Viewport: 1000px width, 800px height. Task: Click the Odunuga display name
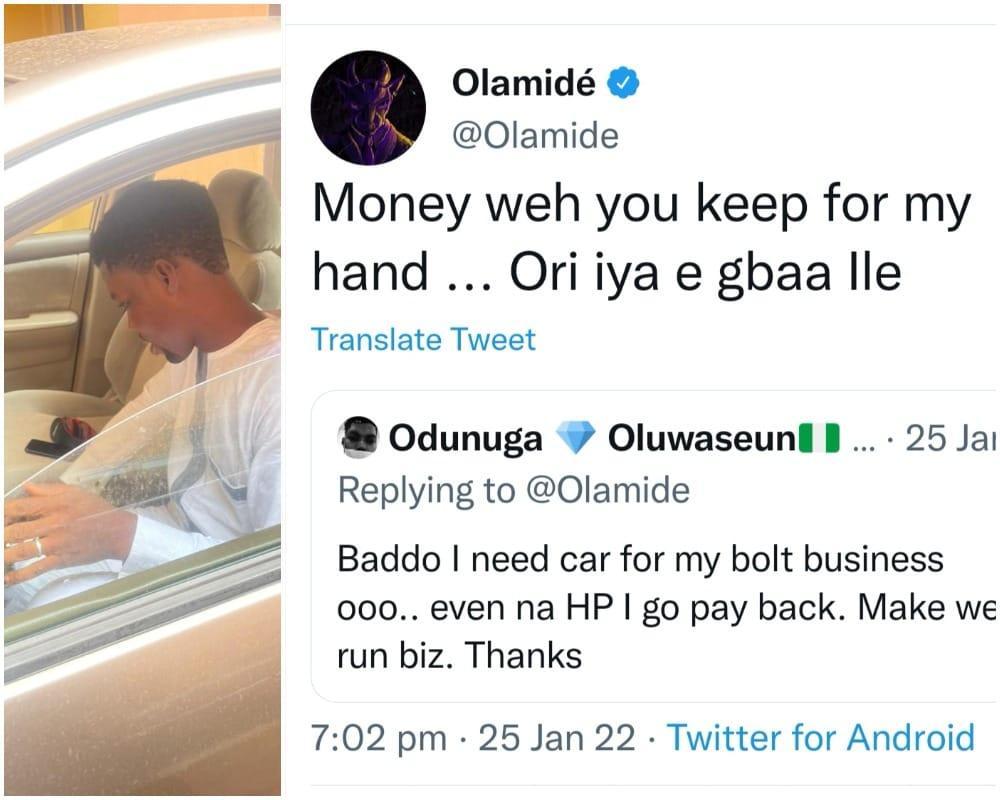(x=466, y=439)
